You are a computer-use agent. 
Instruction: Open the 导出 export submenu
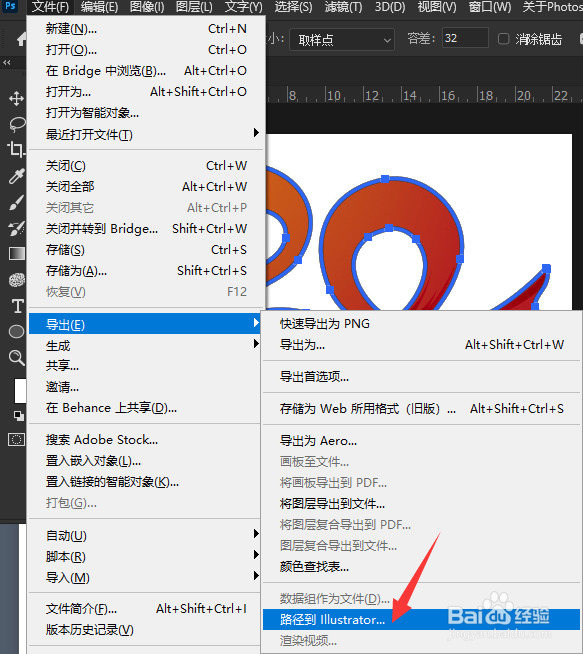click(146, 324)
